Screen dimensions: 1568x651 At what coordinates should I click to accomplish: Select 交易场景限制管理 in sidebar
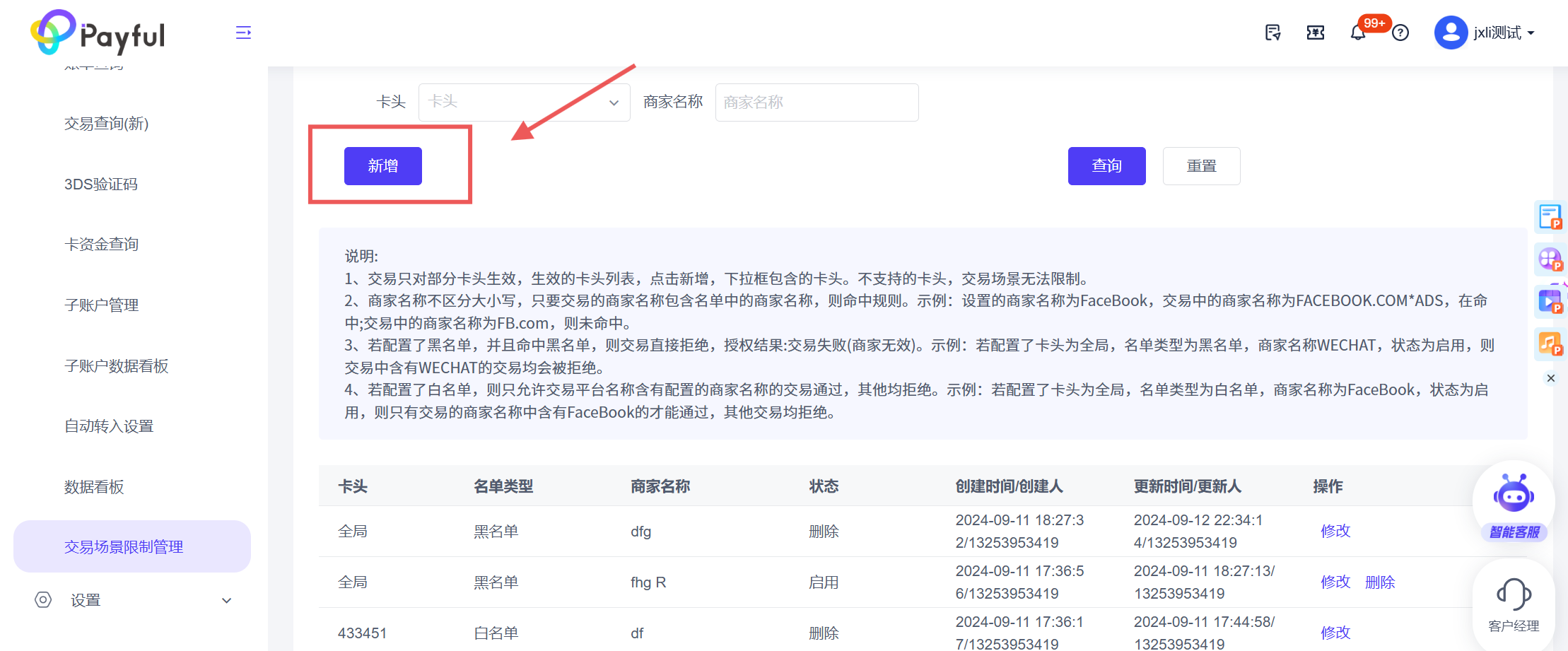click(x=132, y=546)
